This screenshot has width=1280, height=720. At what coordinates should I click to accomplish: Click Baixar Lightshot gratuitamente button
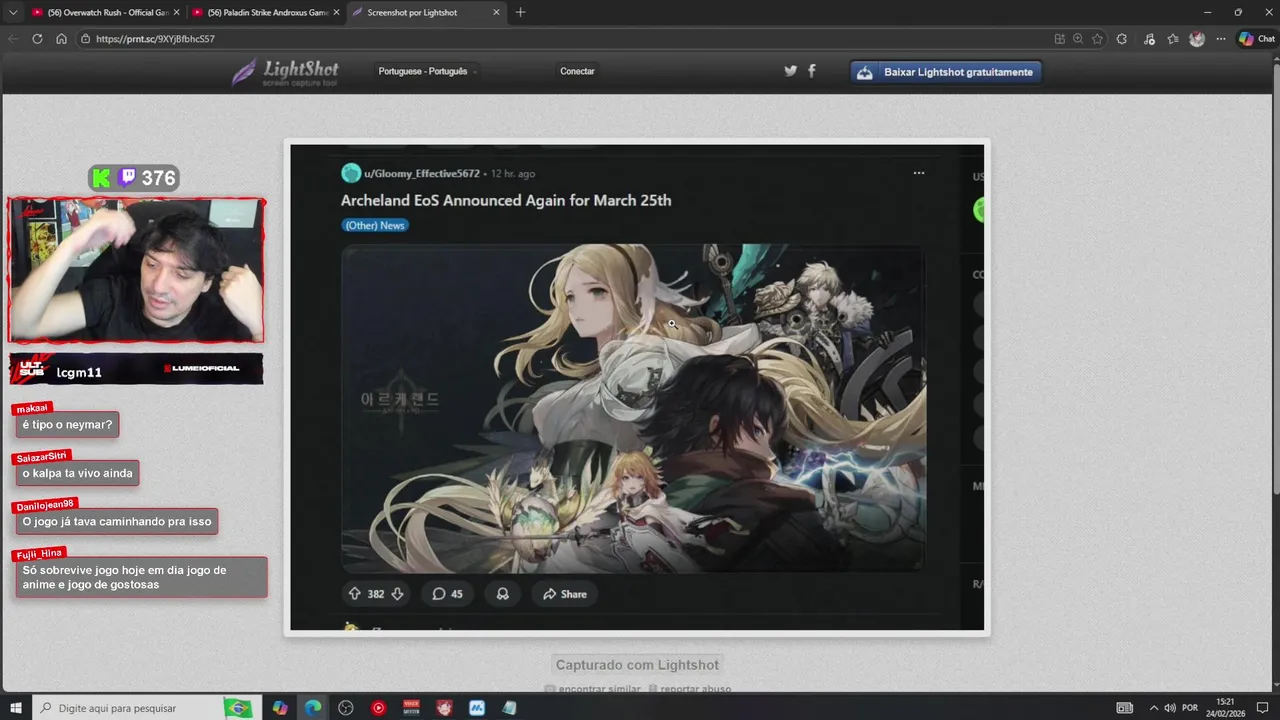pyautogui.click(x=946, y=72)
